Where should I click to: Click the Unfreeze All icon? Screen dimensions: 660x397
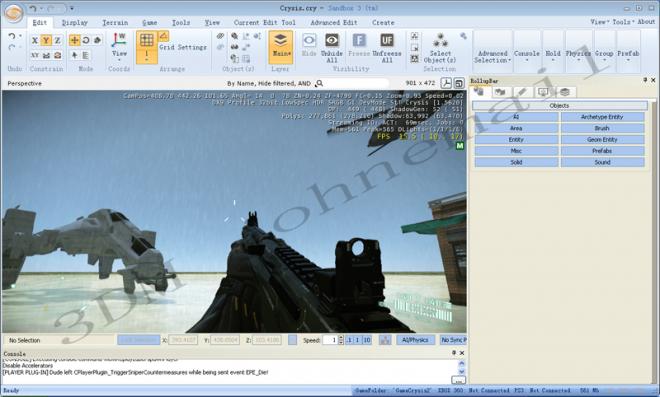click(x=387, y=41)
